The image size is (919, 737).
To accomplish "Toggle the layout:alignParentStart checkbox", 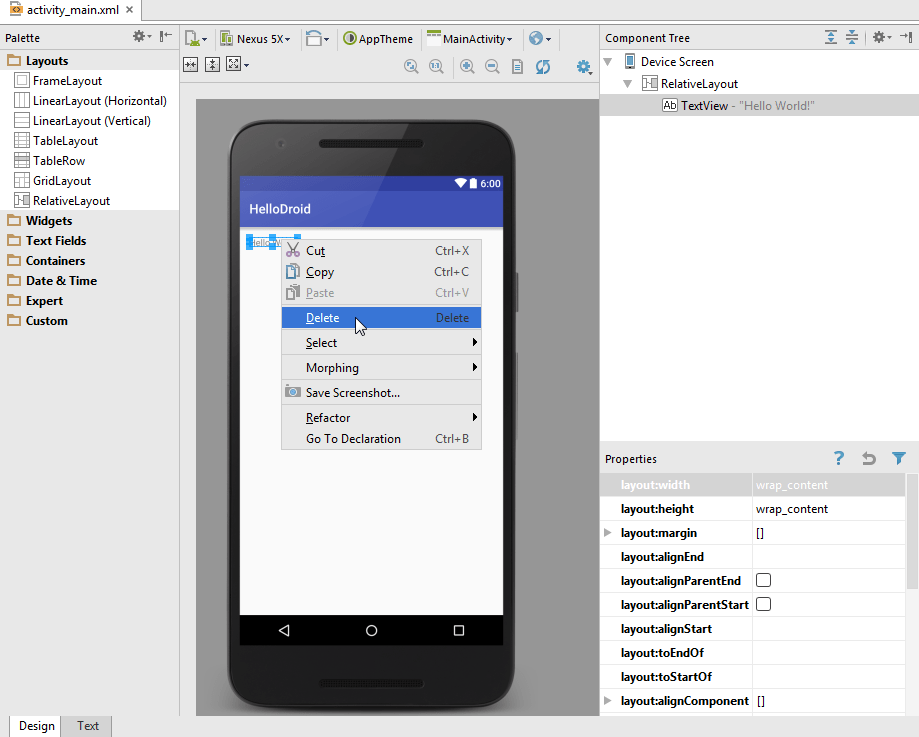I will [763, 604].
